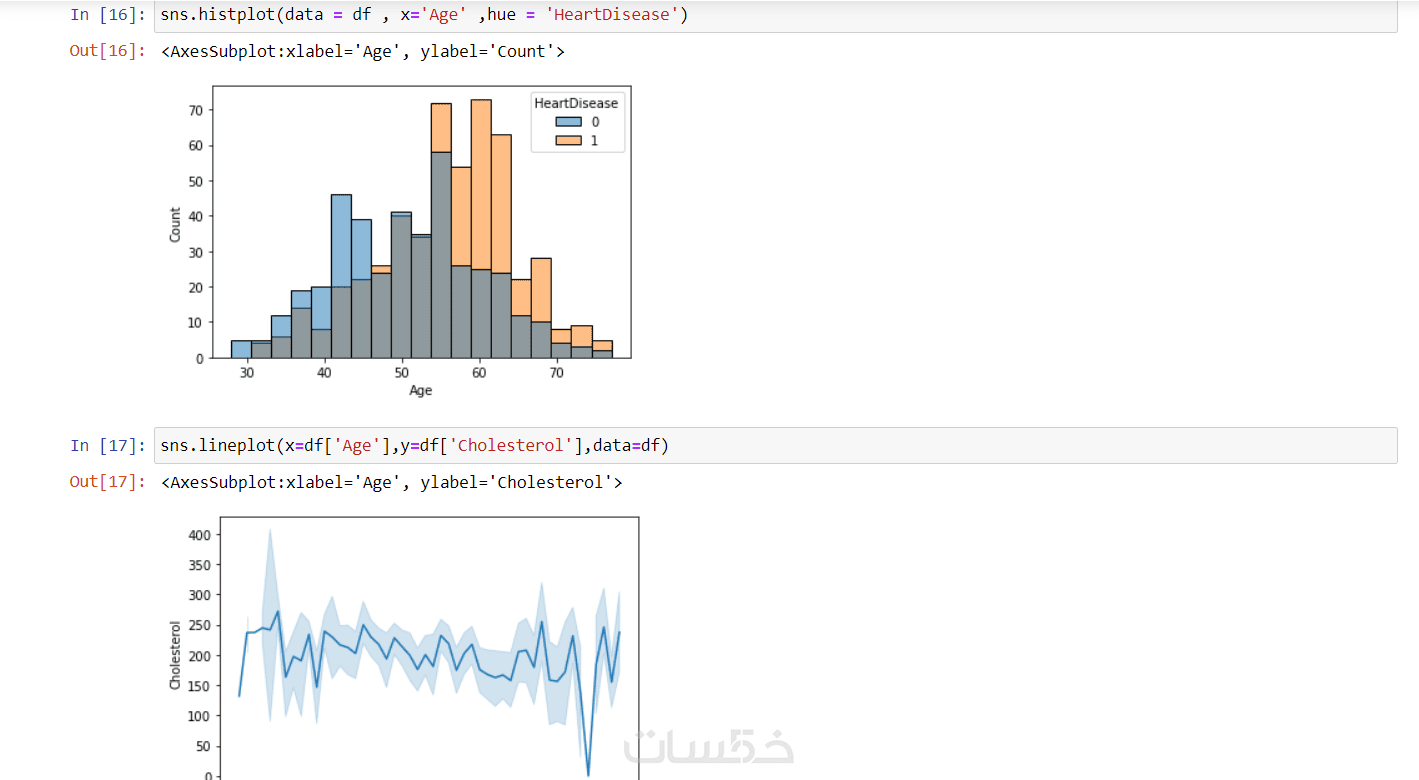Select the In [16] prompt label
Screen dimensions: 1419x780
click(108, 16)
